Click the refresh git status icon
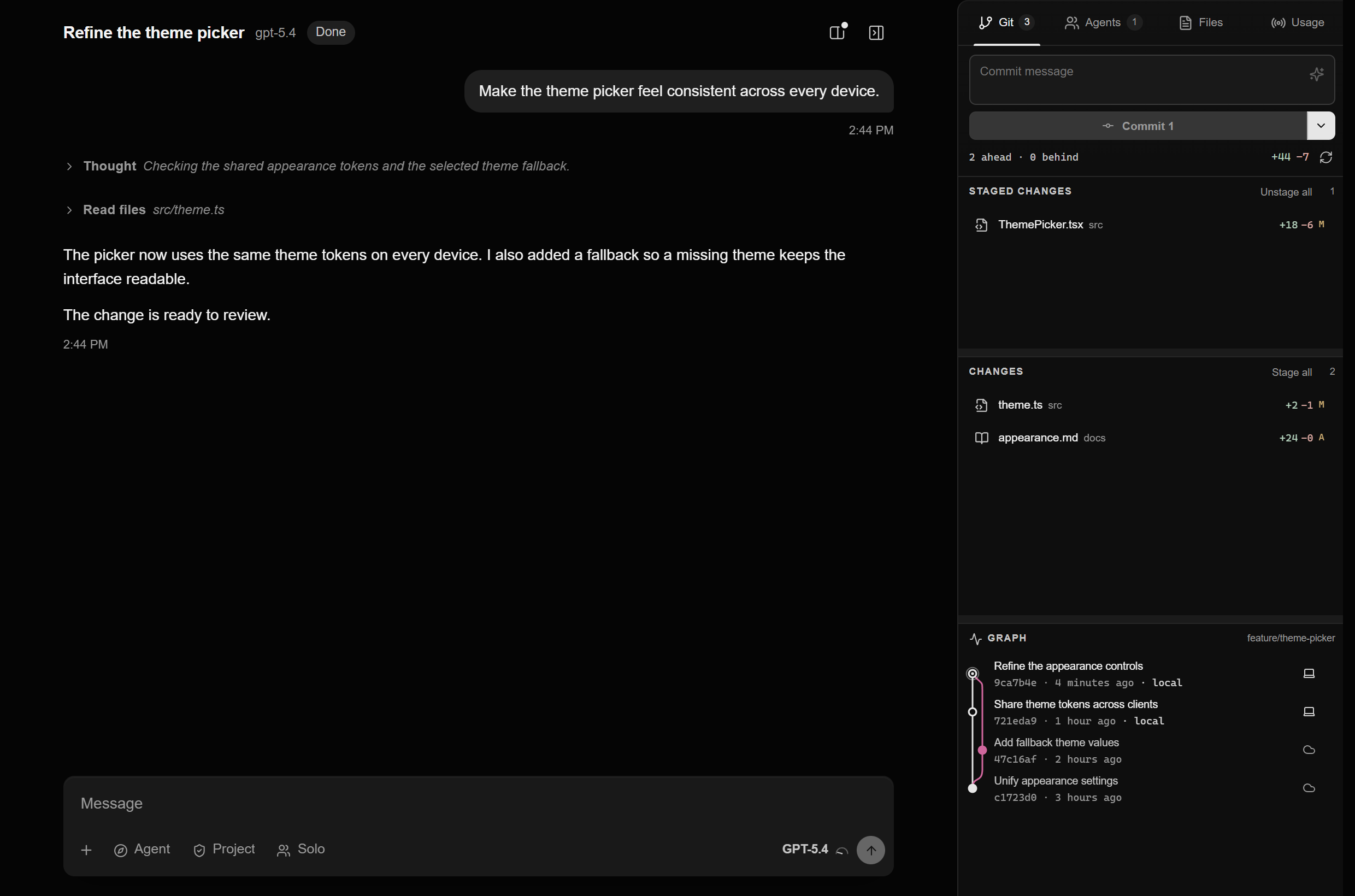This screenshot has height=896, width=1355. pos(1326,157)
